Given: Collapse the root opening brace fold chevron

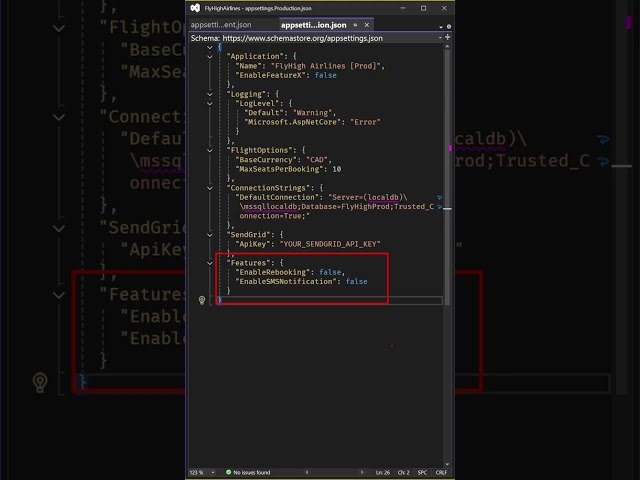Looking at the screenshot, I should pyautogui.click(x=209, y=47).
